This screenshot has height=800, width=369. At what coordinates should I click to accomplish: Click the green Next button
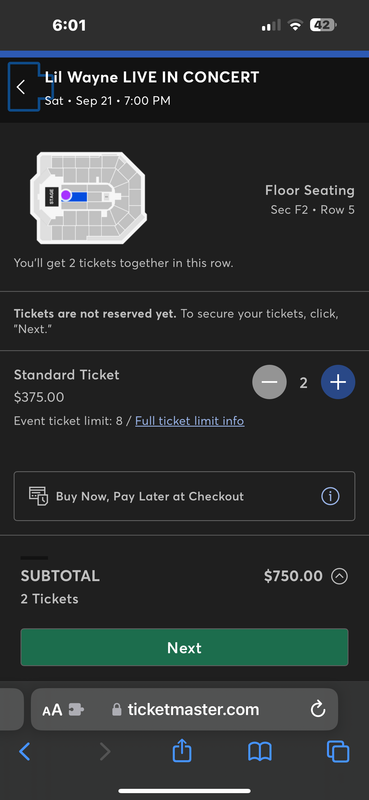click(184, 647)
